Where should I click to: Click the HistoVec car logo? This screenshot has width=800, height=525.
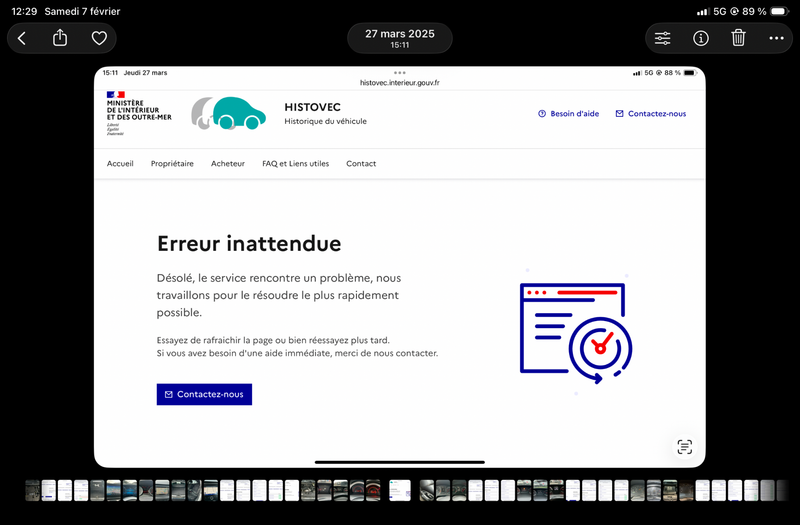pyautogui.click(x=229, y=114)
